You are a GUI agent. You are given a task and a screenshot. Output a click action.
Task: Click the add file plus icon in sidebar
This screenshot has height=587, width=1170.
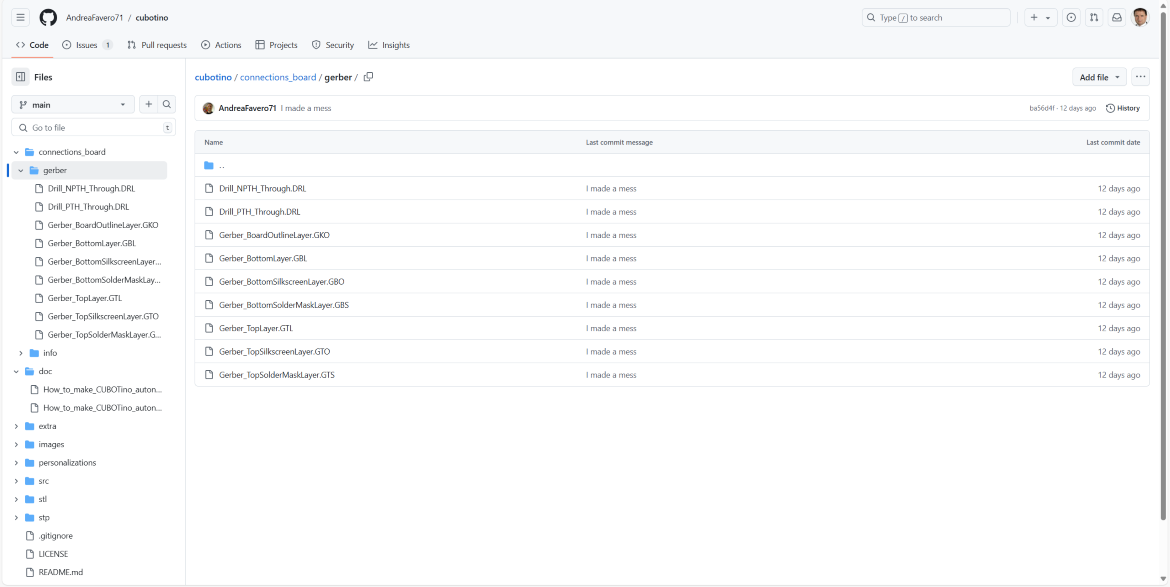coord(148,105)
